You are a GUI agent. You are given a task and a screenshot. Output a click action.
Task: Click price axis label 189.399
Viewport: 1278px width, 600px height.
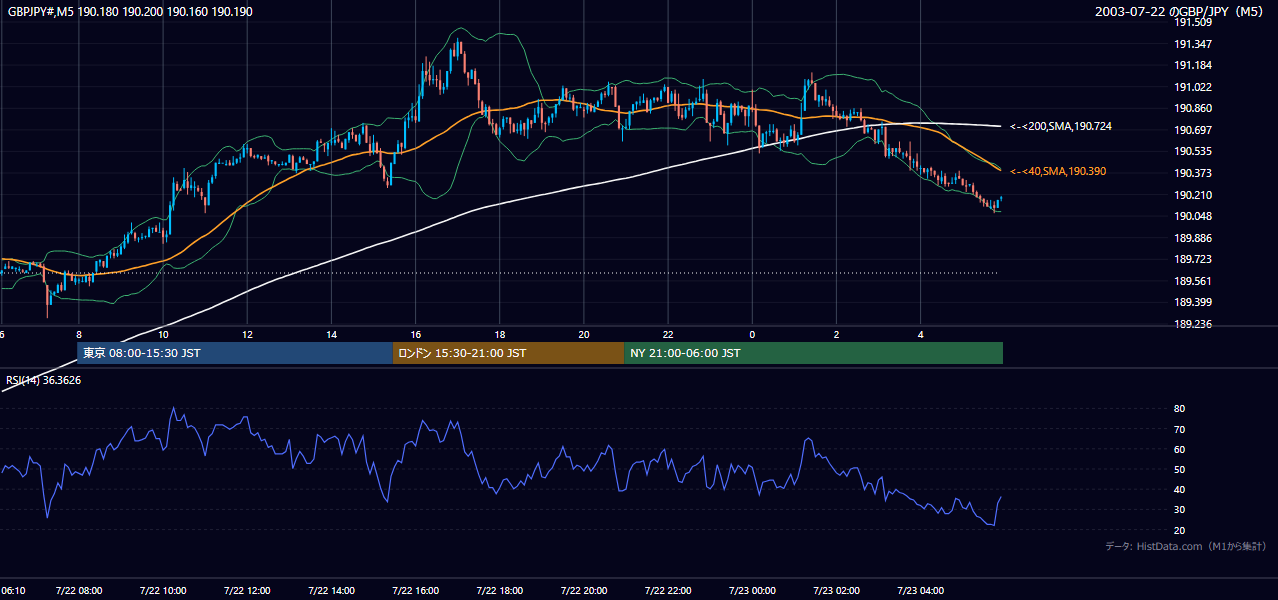[x=1194, y=302]
